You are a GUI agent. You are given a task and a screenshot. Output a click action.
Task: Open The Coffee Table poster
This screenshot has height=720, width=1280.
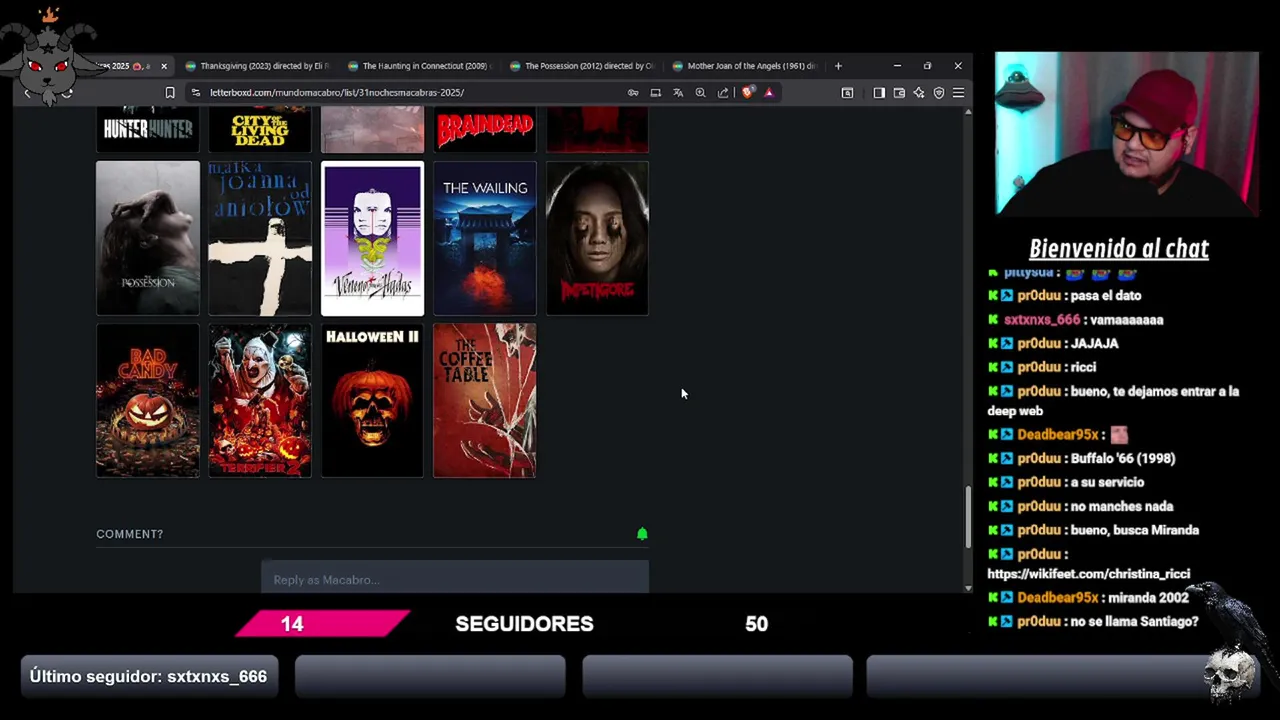(485, 400)
